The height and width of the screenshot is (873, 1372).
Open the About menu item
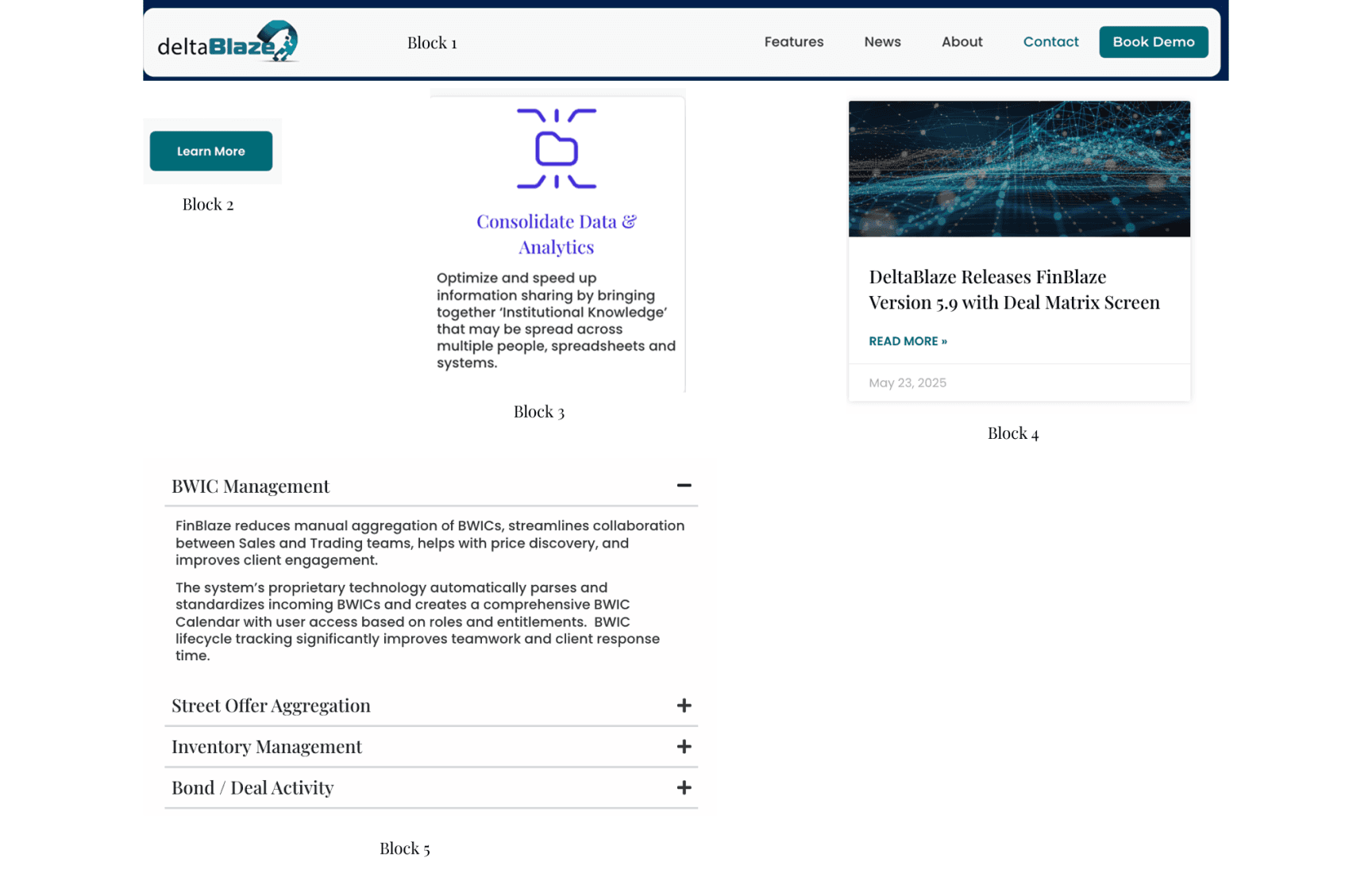click(962, 42)
